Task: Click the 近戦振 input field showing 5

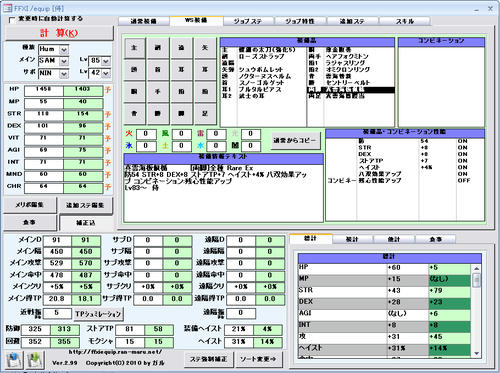Action: point(57,313)
